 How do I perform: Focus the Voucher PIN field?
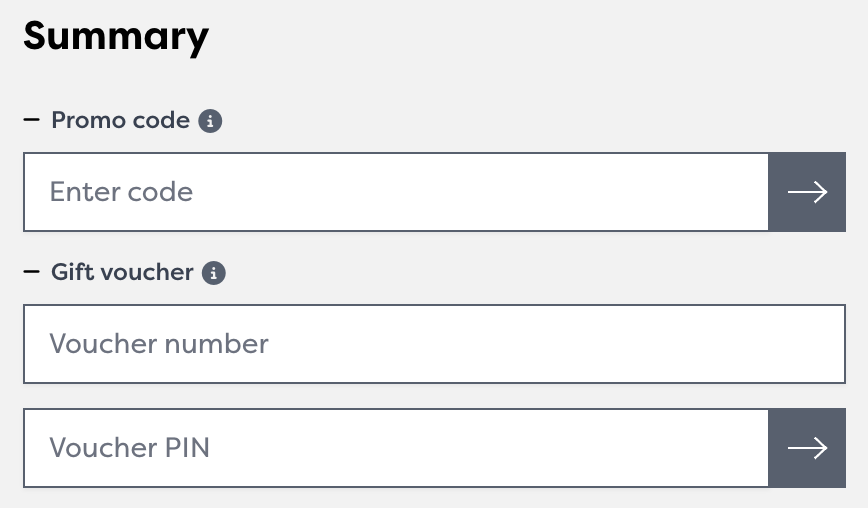pyautogui.click(x=396, y=448)
